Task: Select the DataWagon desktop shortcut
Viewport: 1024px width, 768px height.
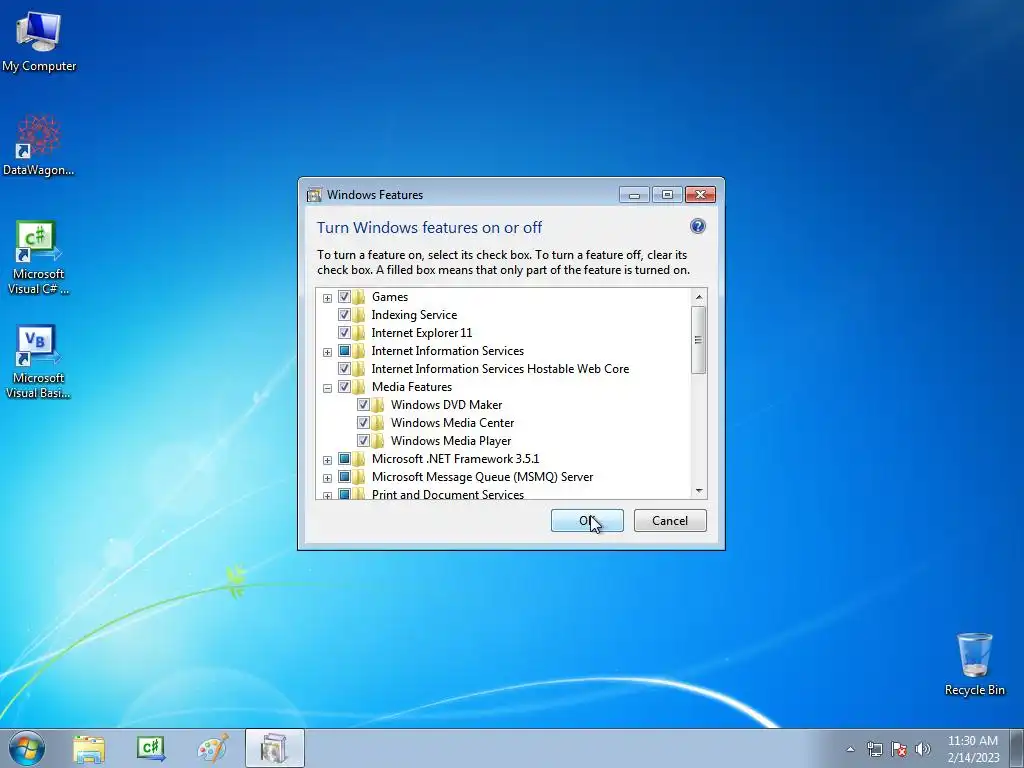Action: coord(39,146)
